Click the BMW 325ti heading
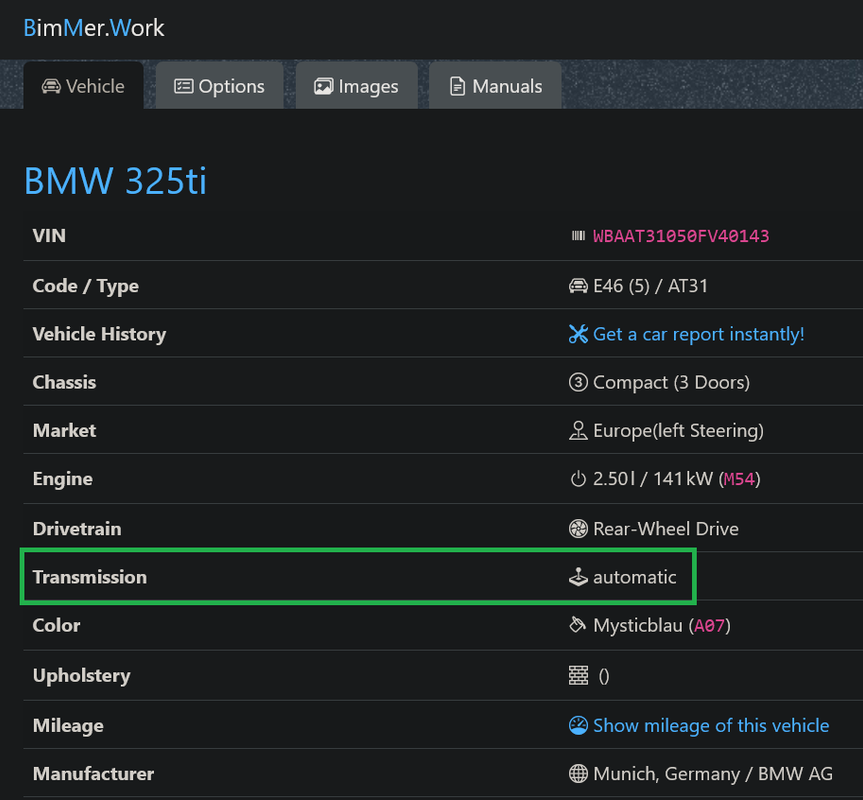Image resolution: width=863 pixels, height=800 pixels. (116, 180)
